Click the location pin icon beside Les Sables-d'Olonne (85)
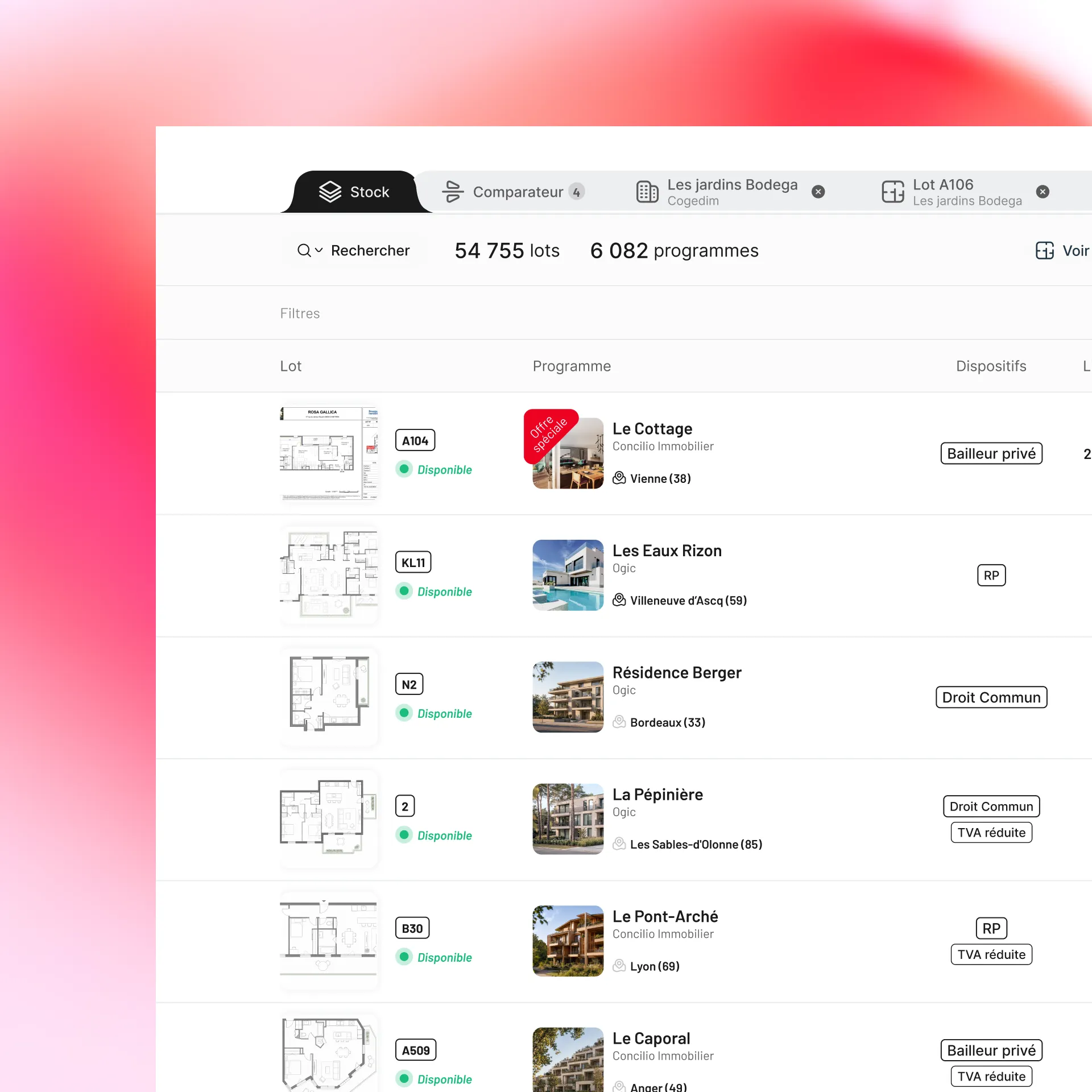 coord(619,843)
